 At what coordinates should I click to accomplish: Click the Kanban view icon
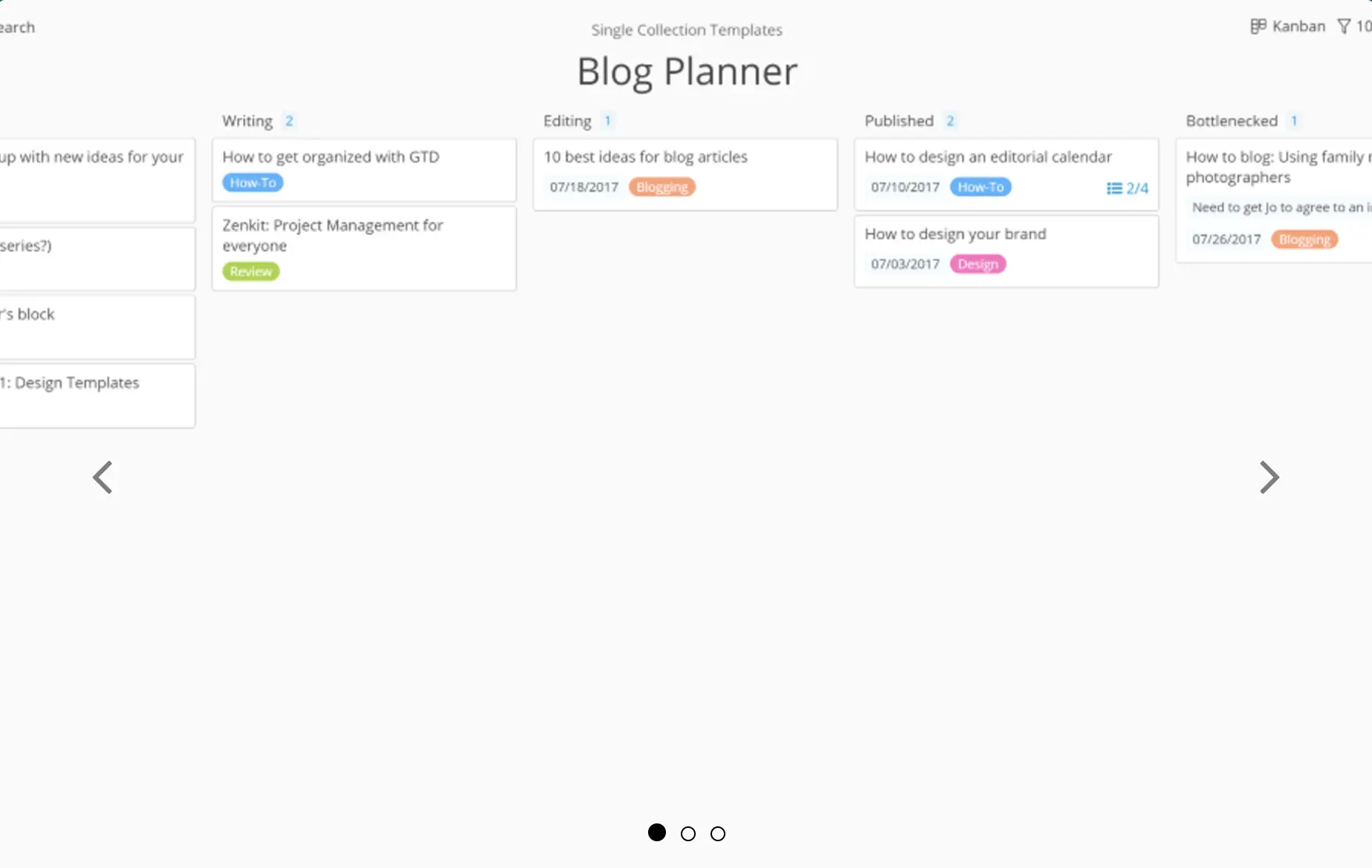[1258, 27]
